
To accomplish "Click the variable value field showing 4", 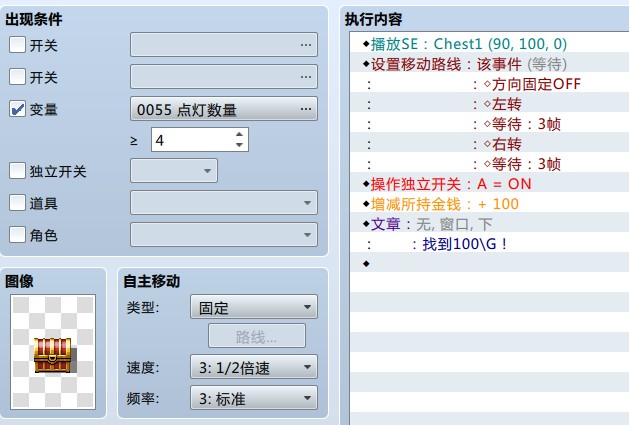I will [x=193, y=140].
